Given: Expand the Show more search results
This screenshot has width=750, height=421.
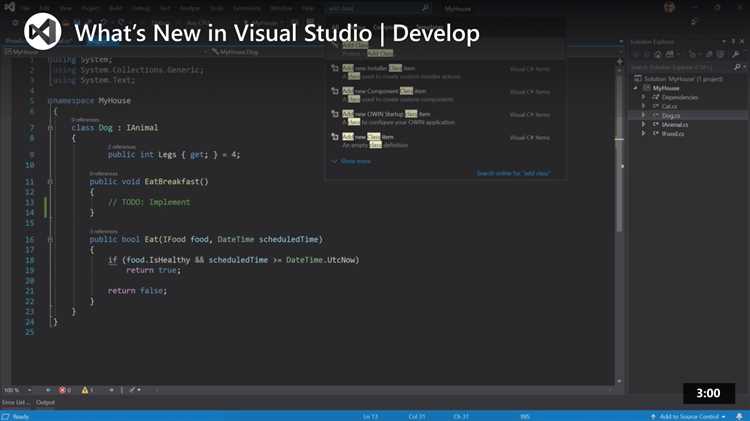Looking at the screenshot, I should click(355, 161).
